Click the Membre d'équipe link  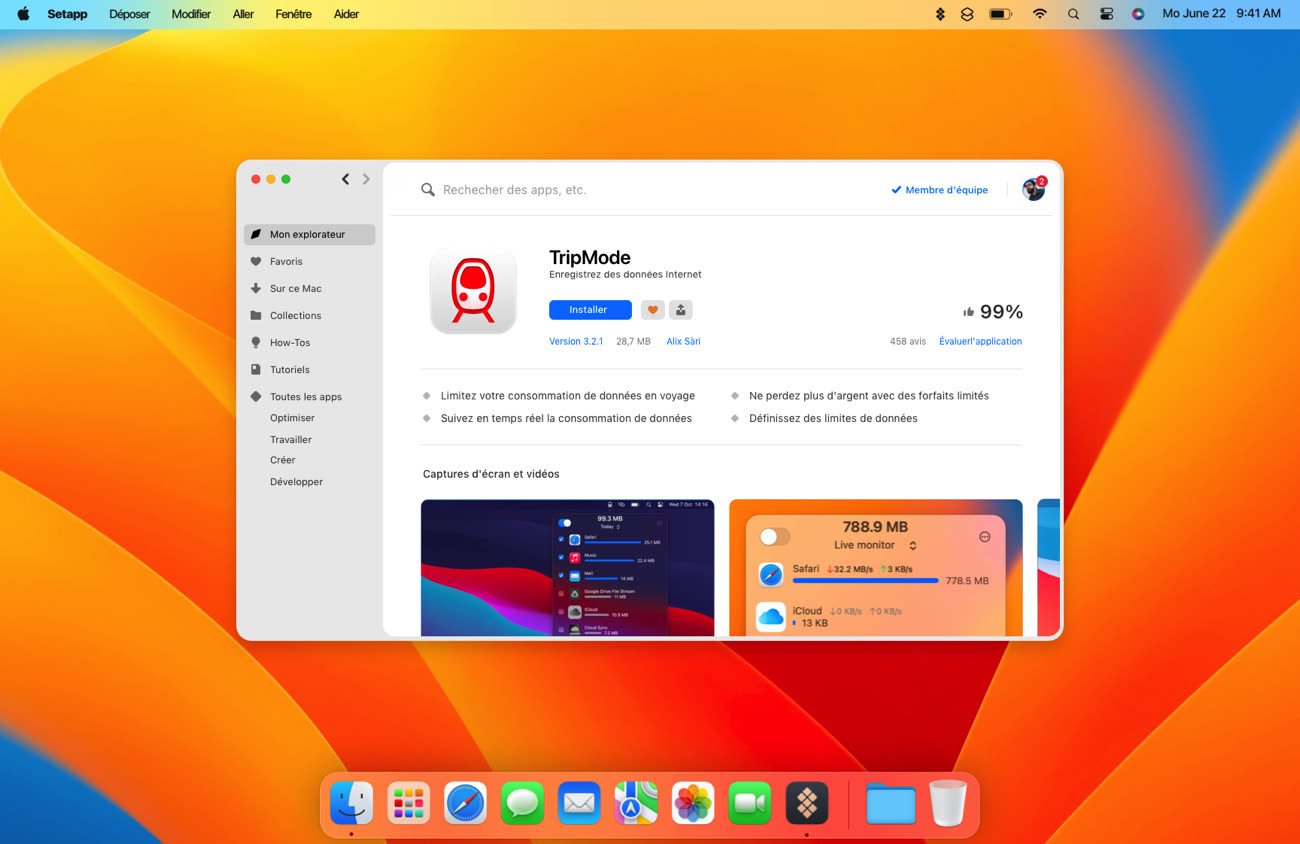(939, 190)
